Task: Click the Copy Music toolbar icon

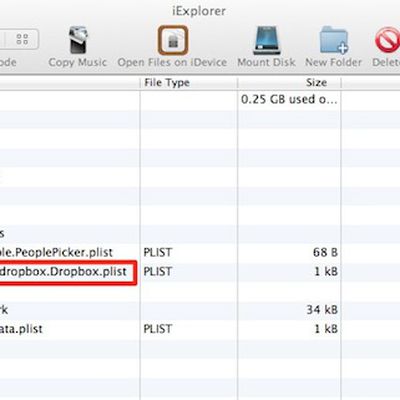Action: (79, 41)
